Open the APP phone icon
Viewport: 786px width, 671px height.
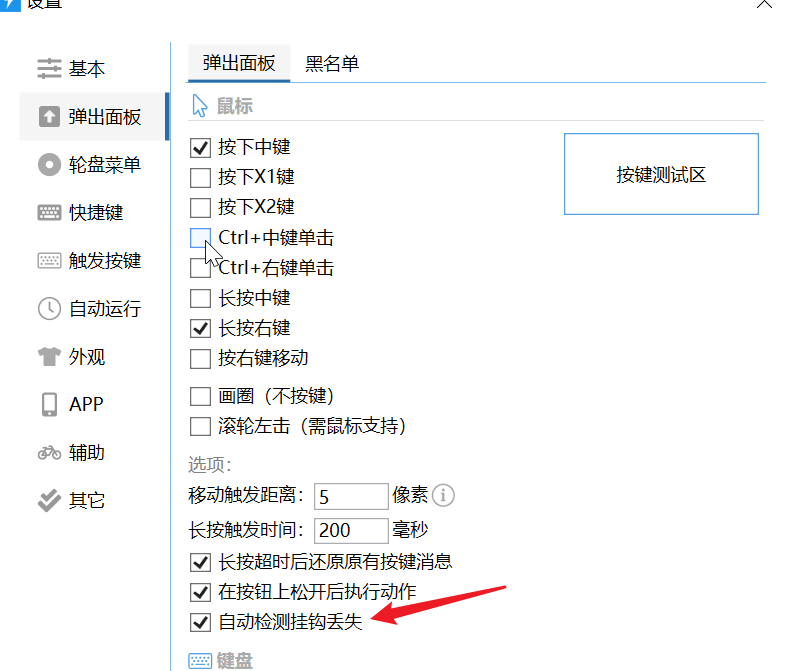pyautogui.click(x=49, y=404)
